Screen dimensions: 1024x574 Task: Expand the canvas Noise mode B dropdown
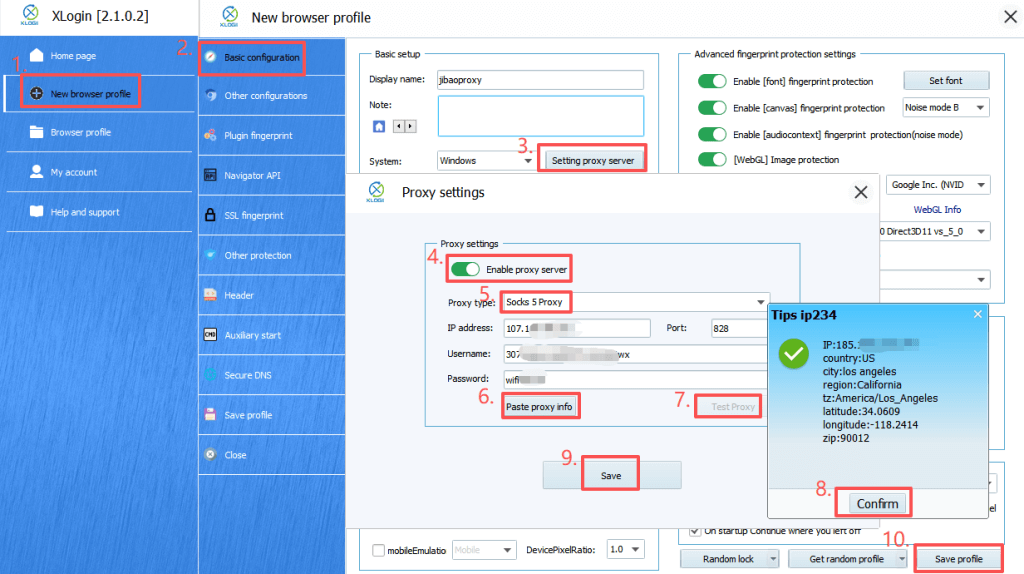945,108
